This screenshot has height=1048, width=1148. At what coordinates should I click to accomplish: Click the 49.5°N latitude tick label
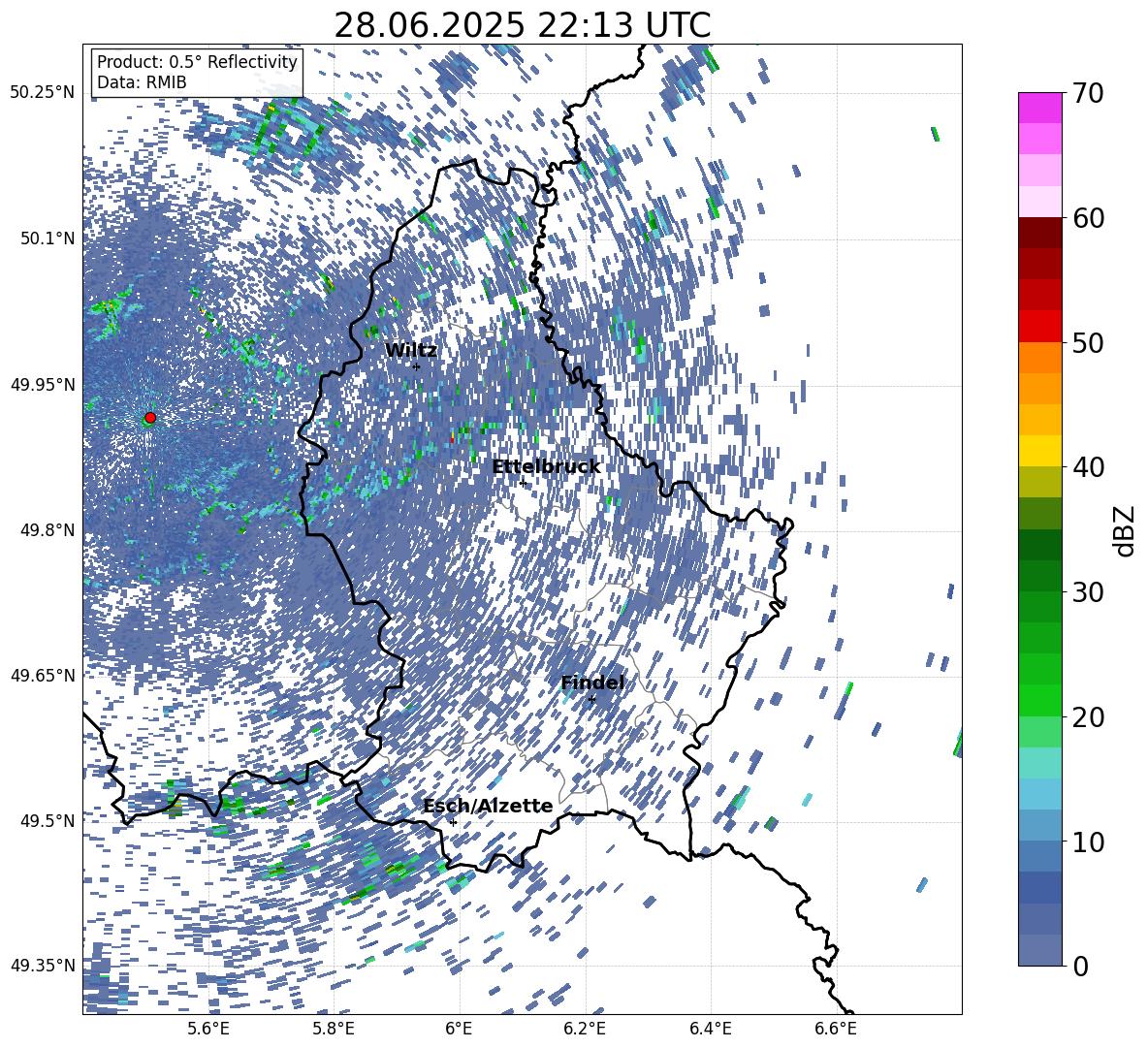click(x=47, y=820)
